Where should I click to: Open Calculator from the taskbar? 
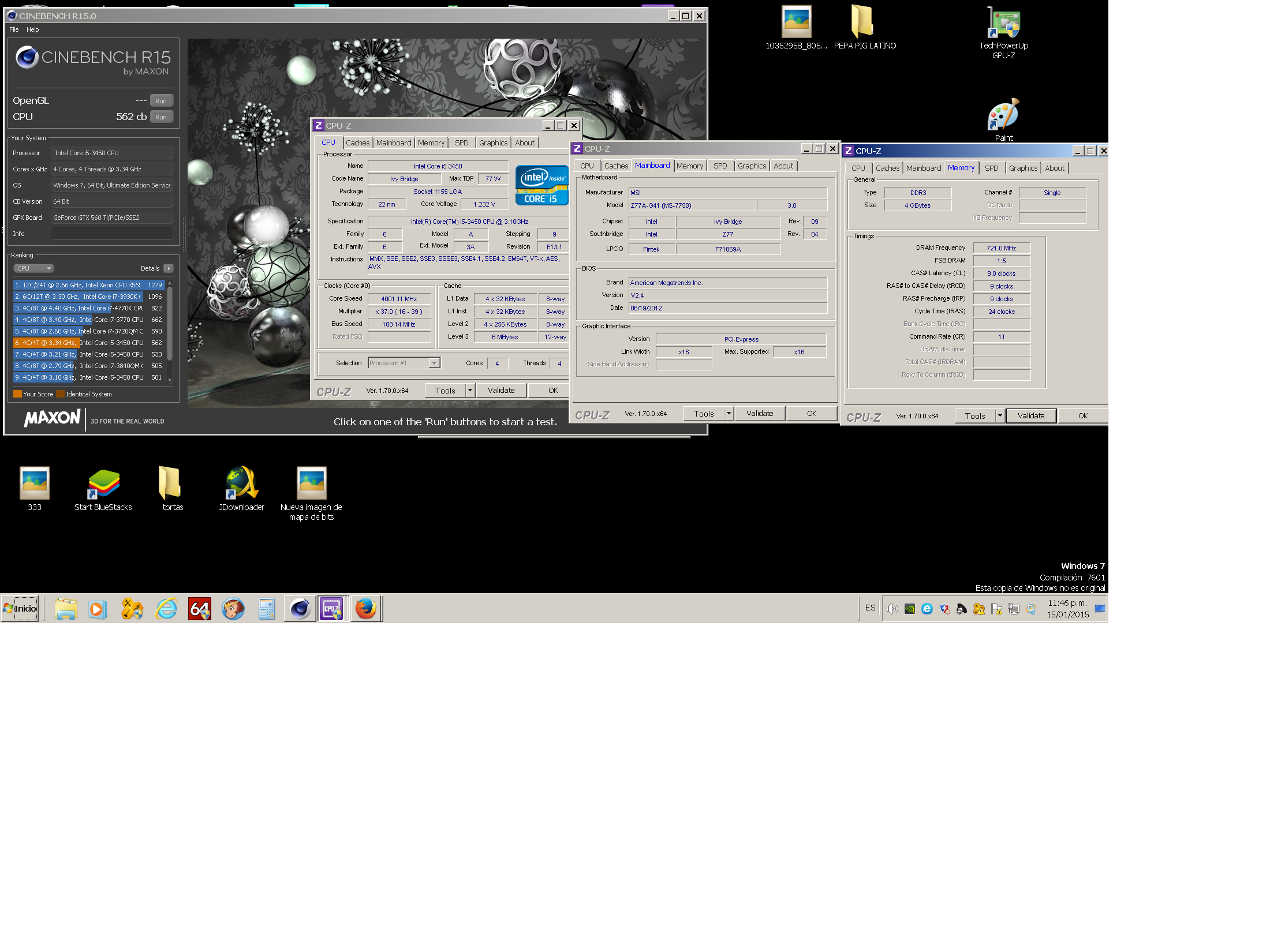(266, 609)
